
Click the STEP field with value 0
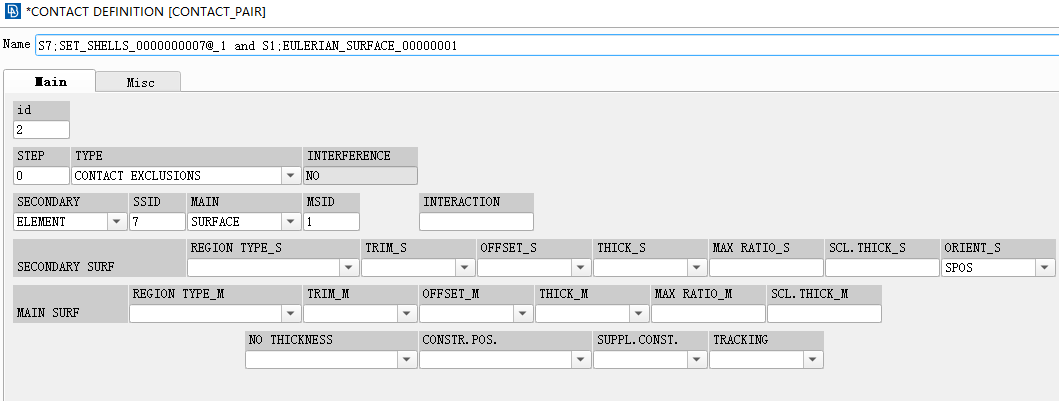coord(41,176)
